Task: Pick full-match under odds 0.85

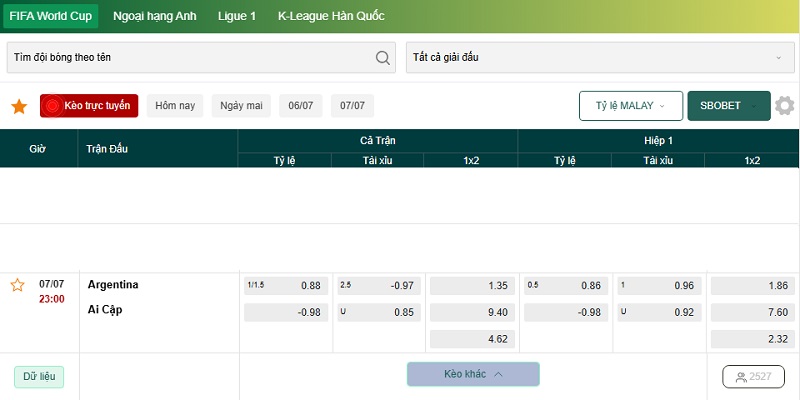Action: 379,312
